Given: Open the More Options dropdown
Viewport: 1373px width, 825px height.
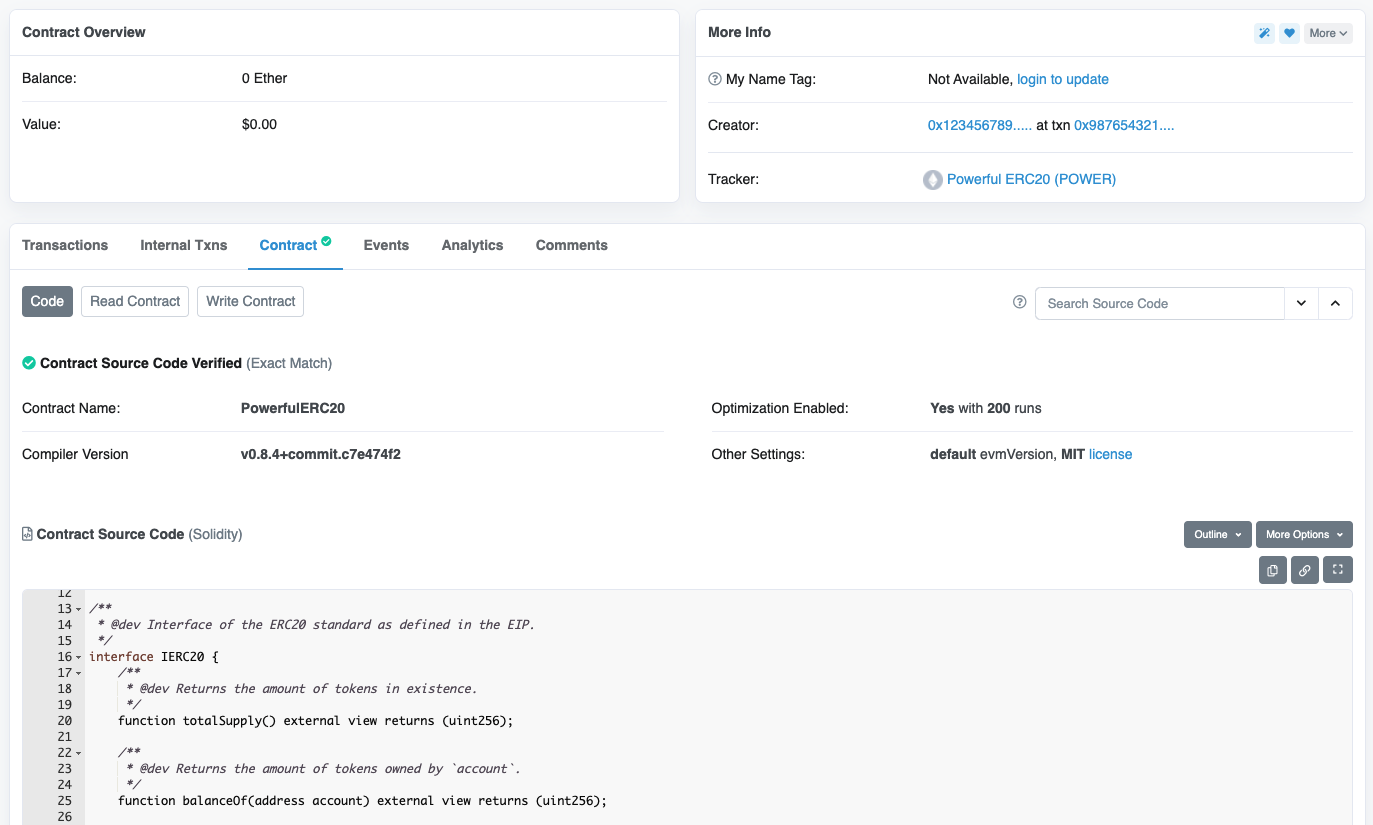Looking at the screenshot, I should (1303, 534).
